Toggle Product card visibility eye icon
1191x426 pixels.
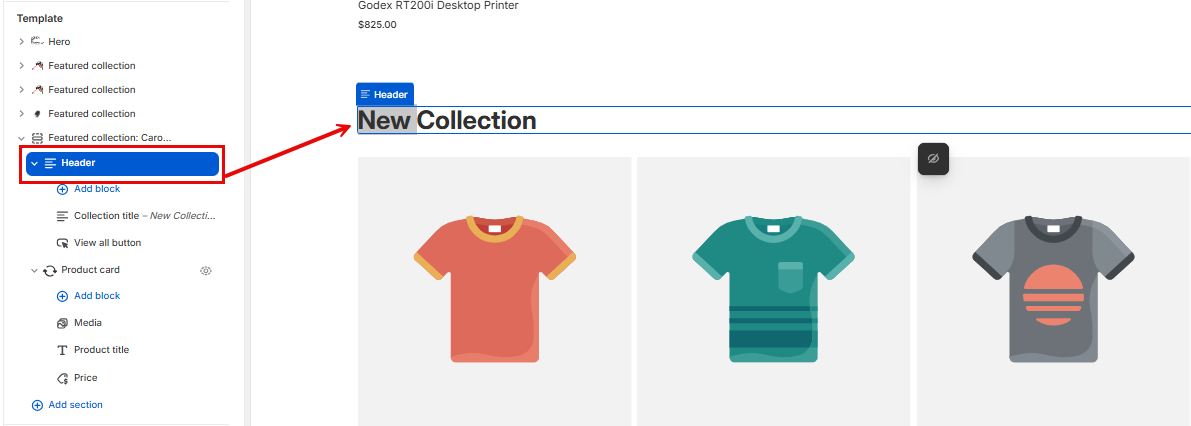click(206, 270)
